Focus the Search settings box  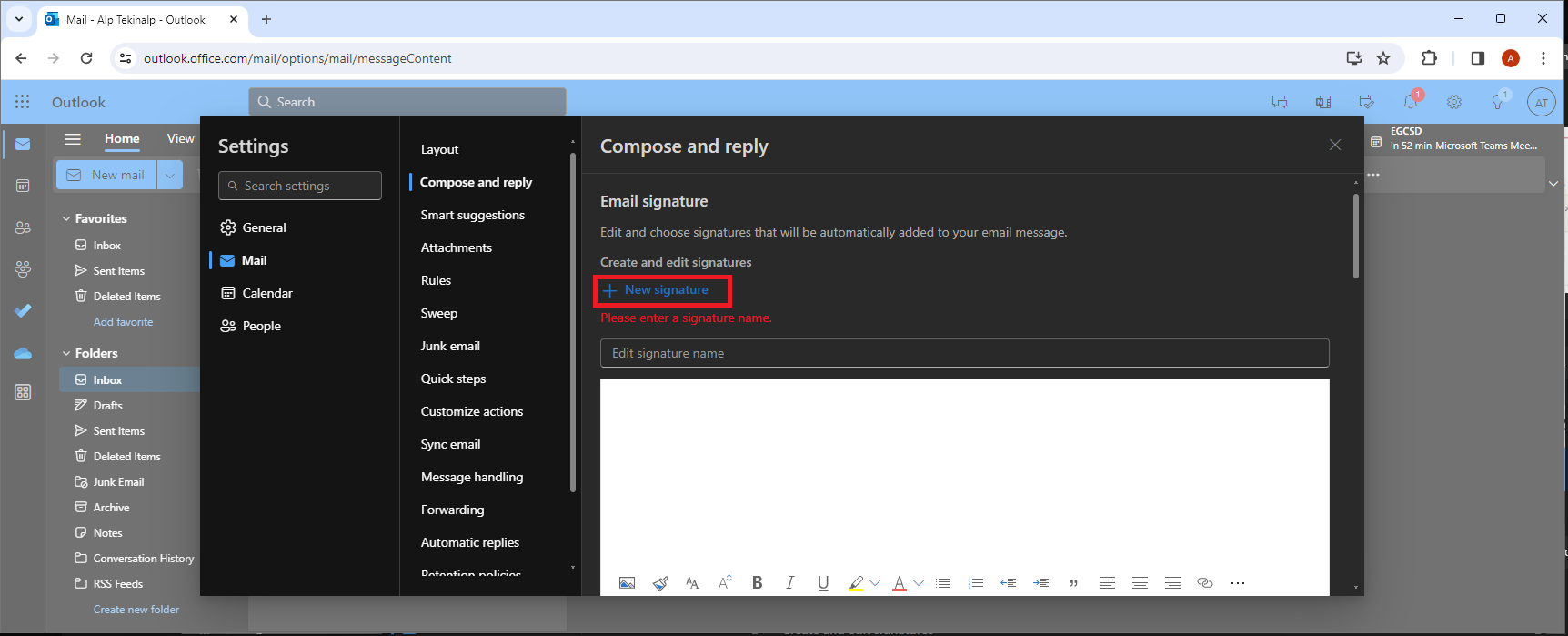pyautogui.click(x=299, y=186)
